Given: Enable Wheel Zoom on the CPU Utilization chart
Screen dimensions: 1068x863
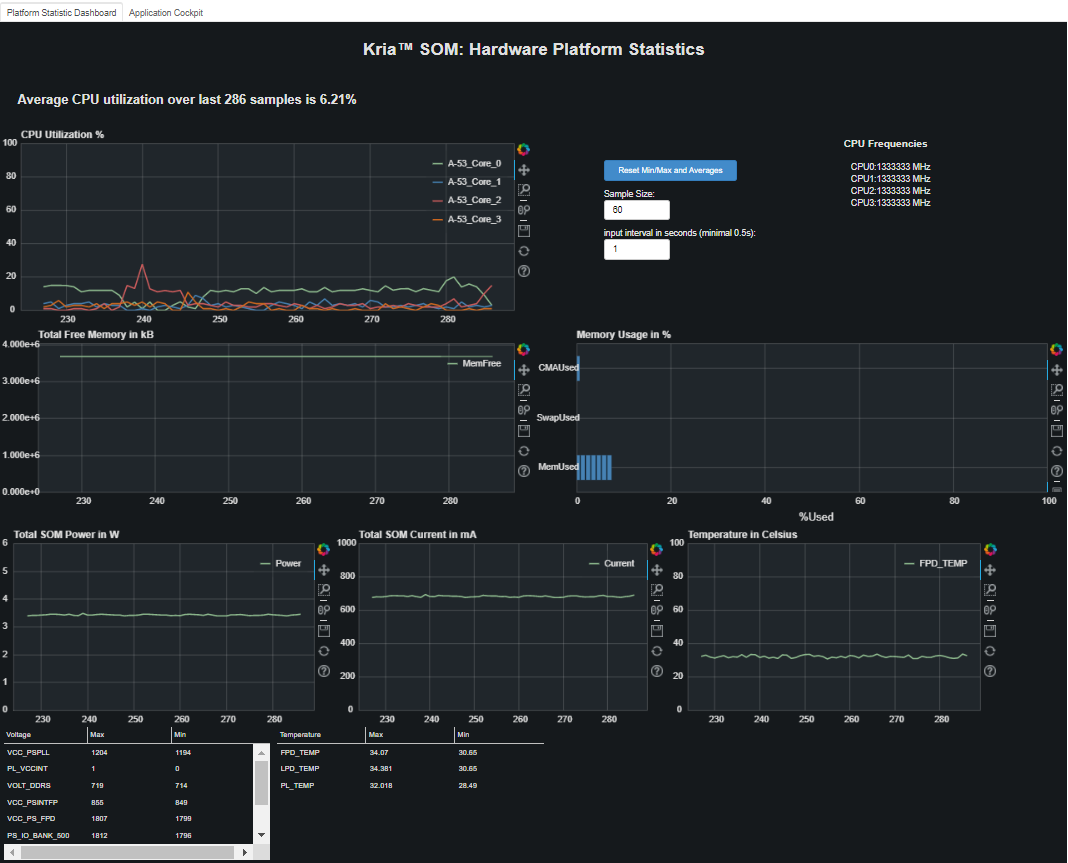Looking at the screenshot, I should pyautogui.click(x=523, y=210).
